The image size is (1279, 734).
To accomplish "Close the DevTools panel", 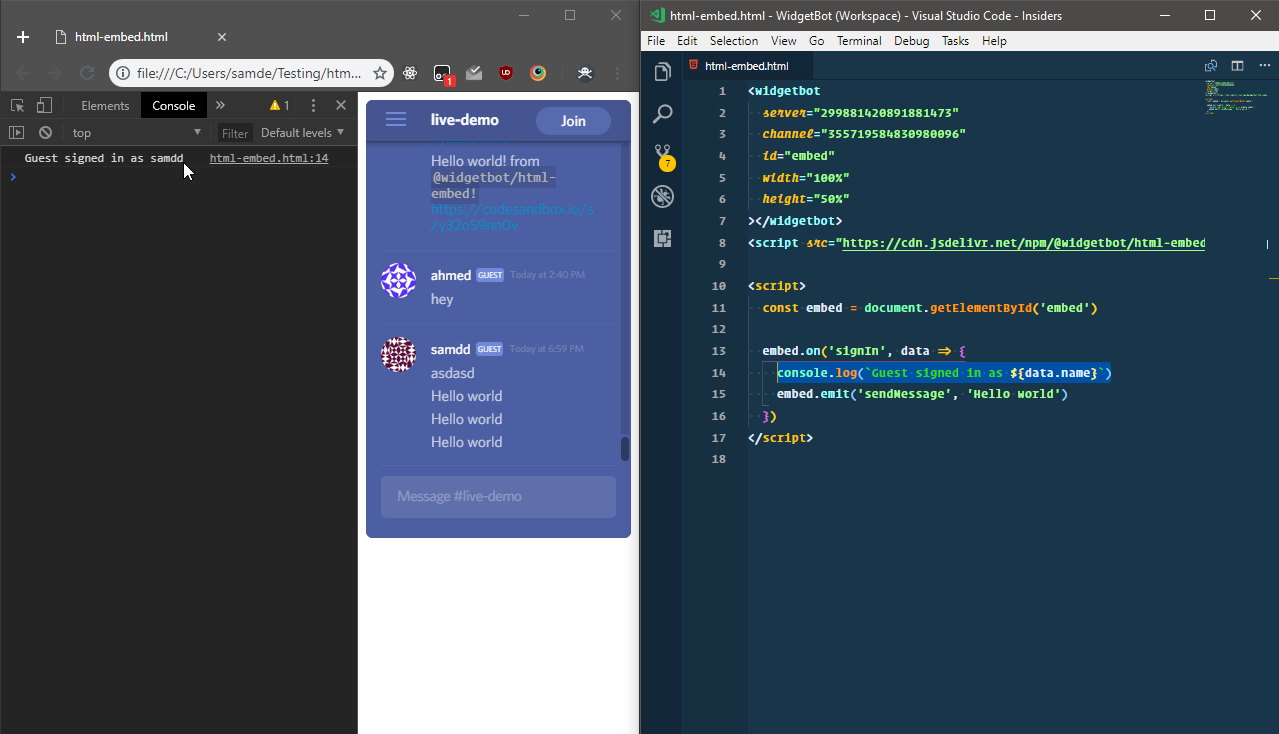I will click(x=341, y=105).
